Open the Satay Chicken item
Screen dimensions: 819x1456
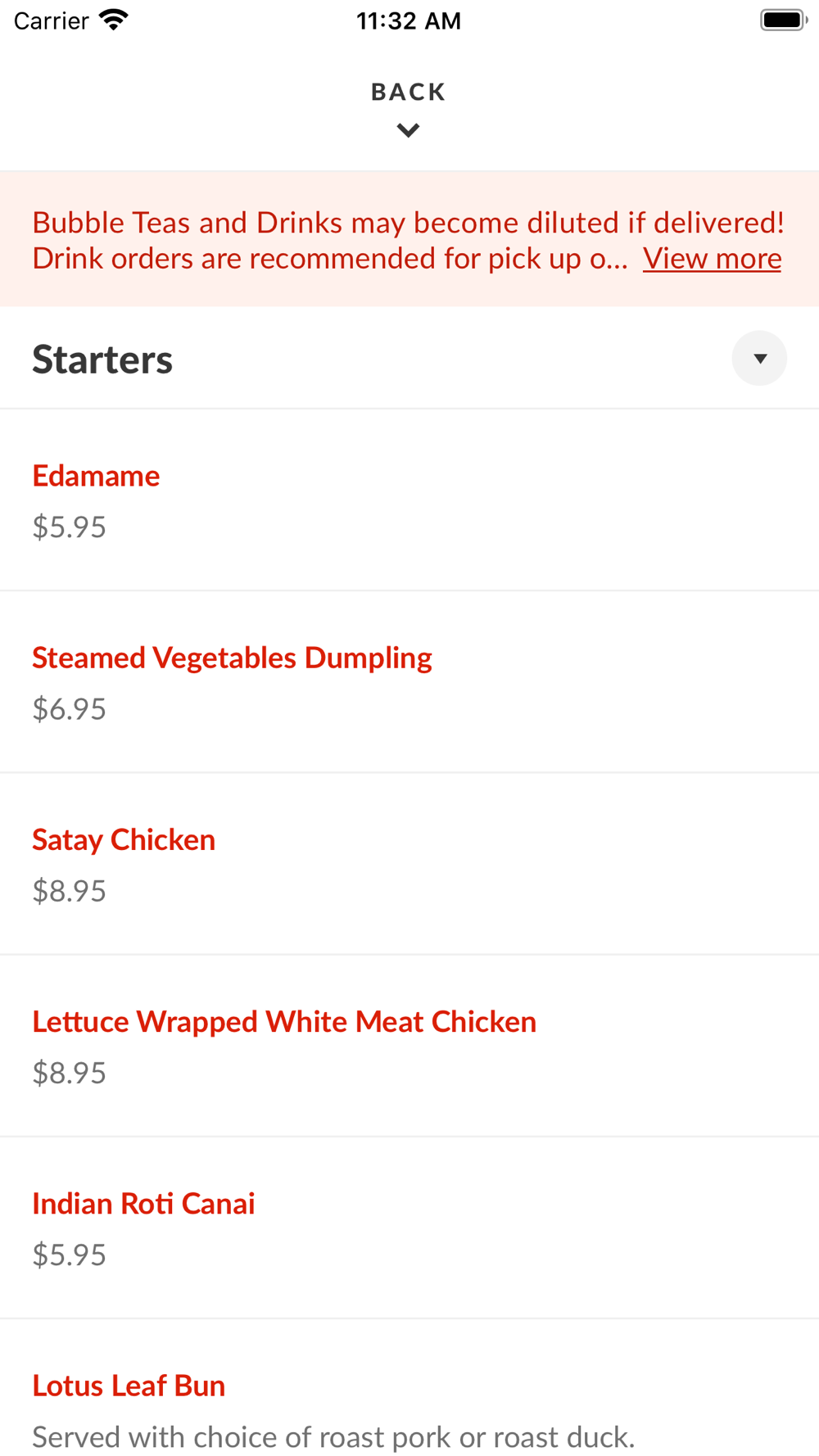click(x=409, y=864)
